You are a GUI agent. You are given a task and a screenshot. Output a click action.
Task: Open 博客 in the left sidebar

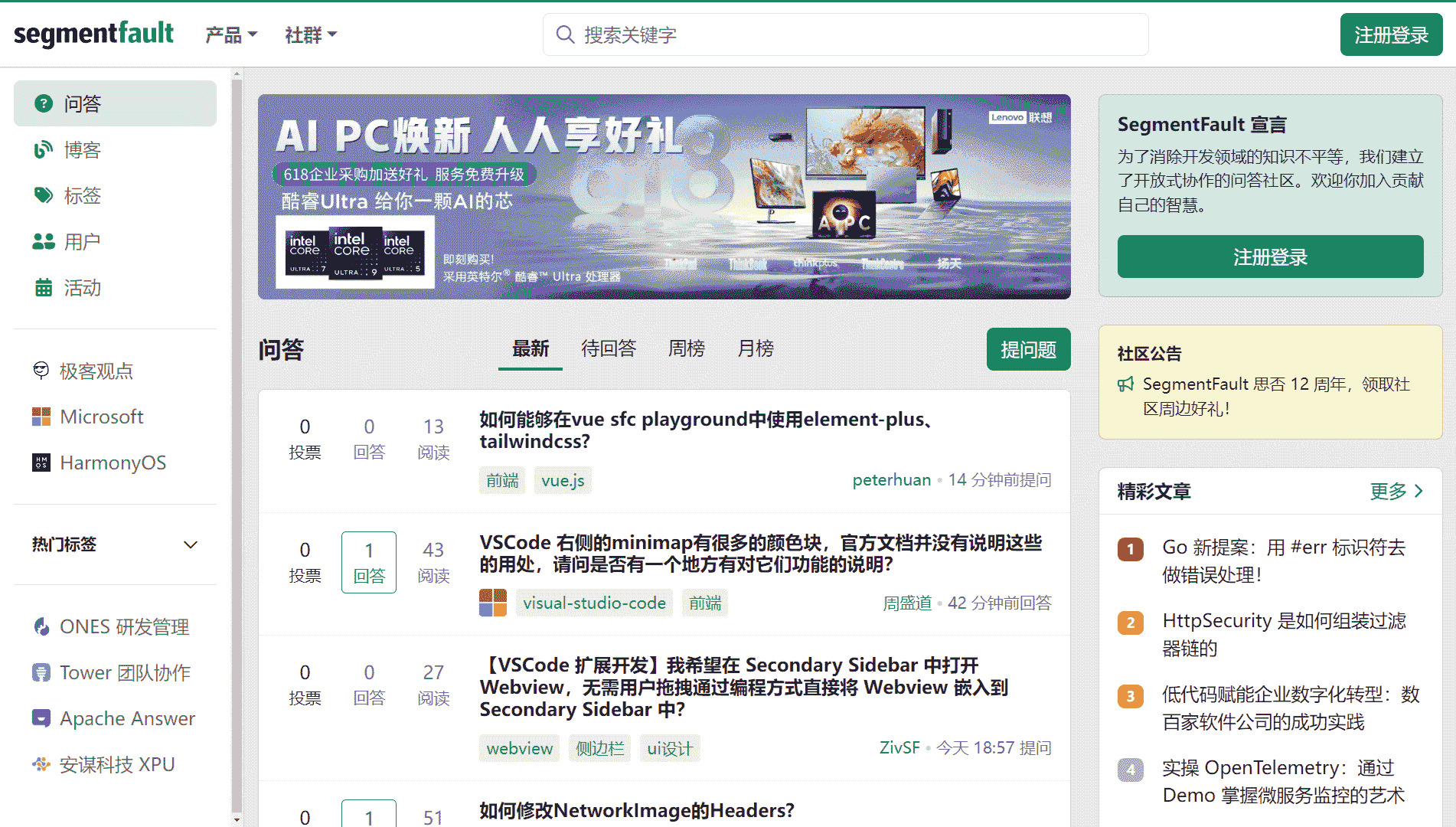(115, 149)
